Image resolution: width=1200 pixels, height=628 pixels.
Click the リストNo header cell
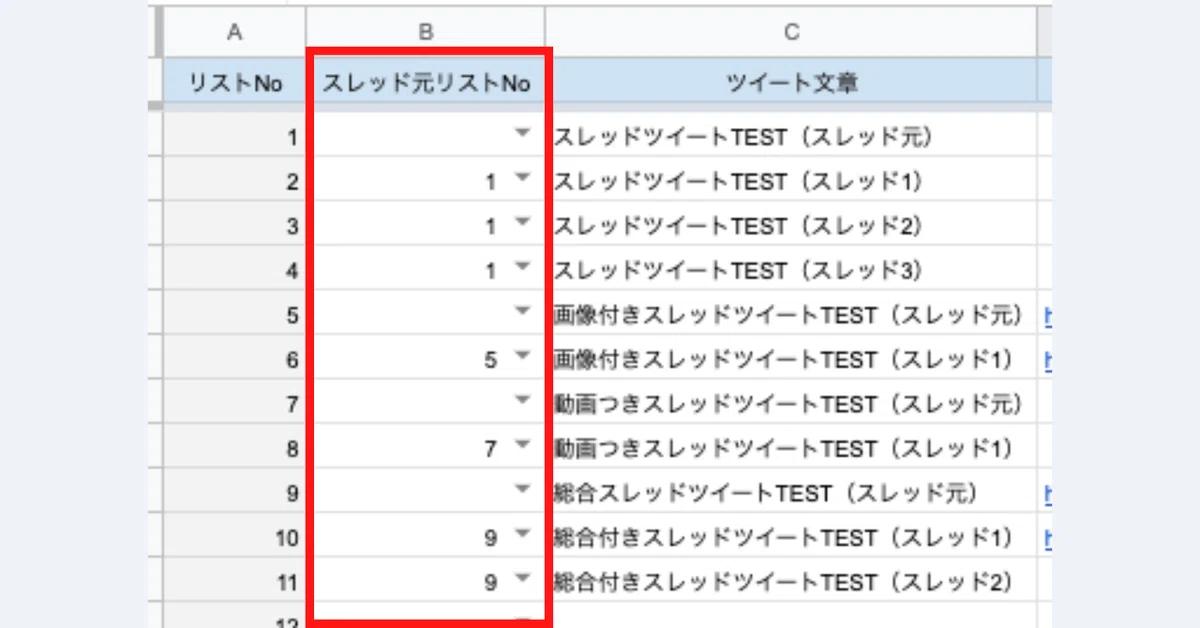[236, 84]
